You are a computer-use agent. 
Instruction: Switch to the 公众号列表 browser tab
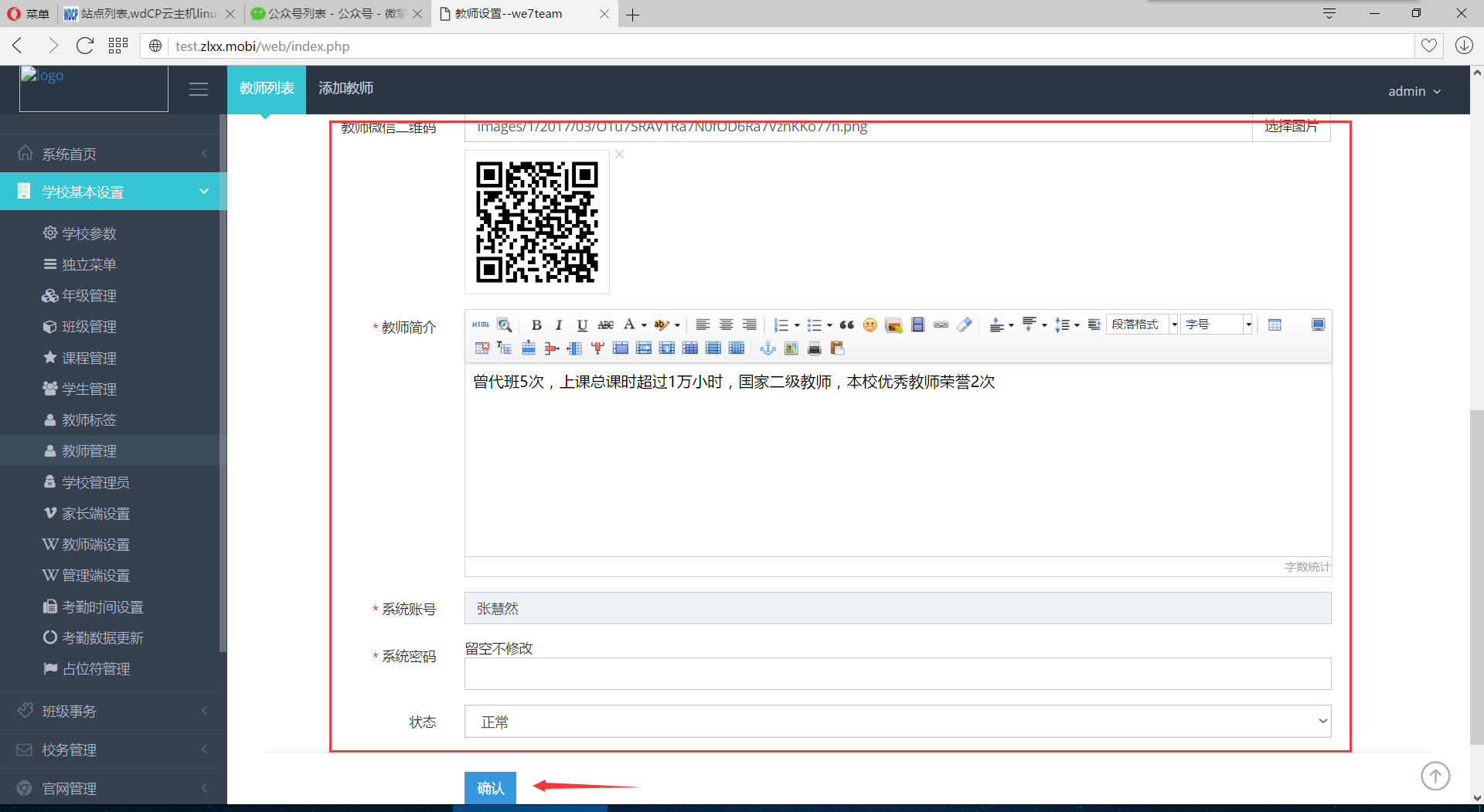click(337, 14)
